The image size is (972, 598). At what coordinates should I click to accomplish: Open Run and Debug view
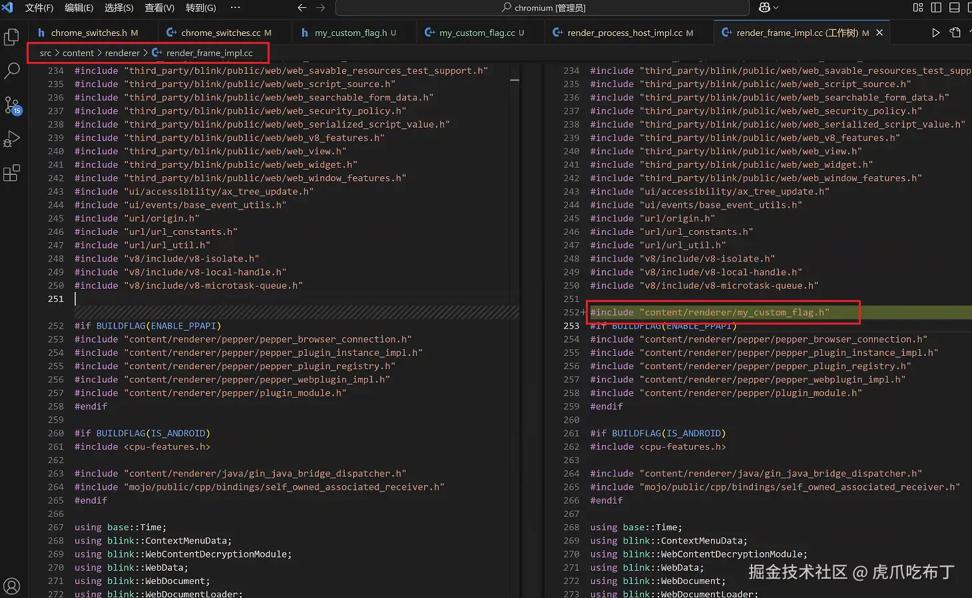tap(11, 139)
